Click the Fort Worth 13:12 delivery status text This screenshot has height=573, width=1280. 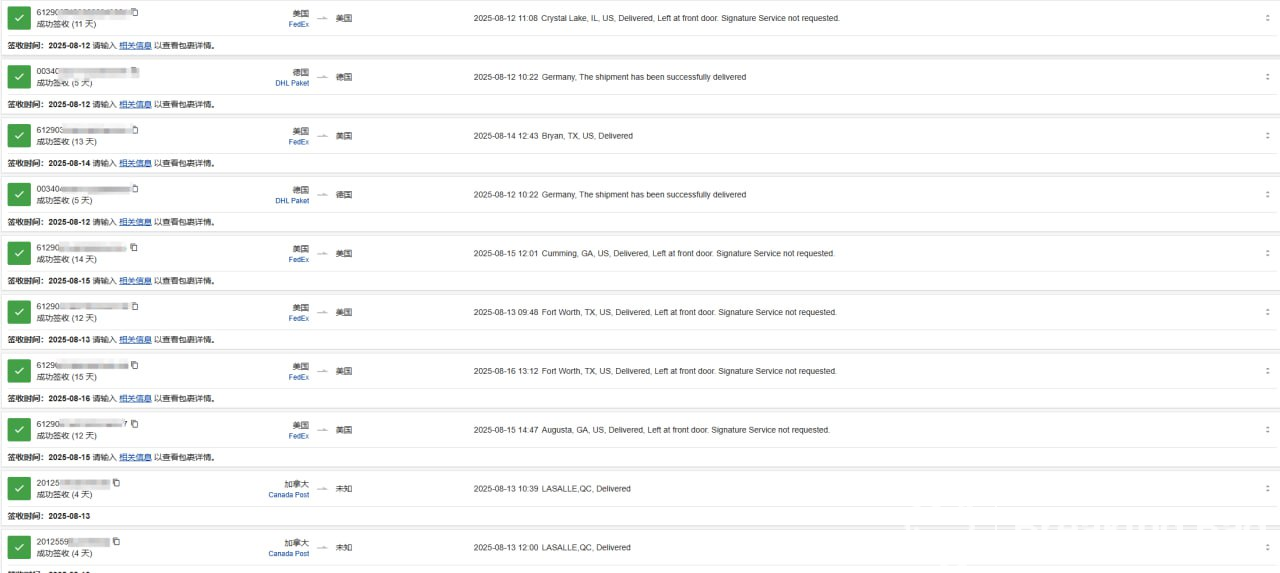tap(655, 371)
